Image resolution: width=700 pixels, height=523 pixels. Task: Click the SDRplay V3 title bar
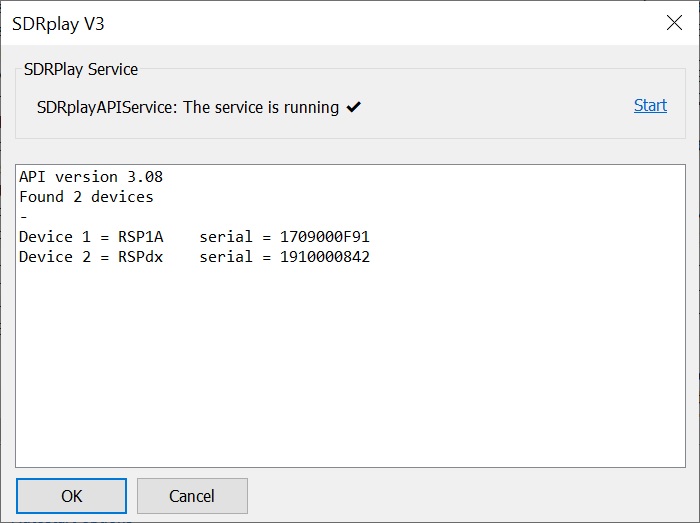coord(300,22)
